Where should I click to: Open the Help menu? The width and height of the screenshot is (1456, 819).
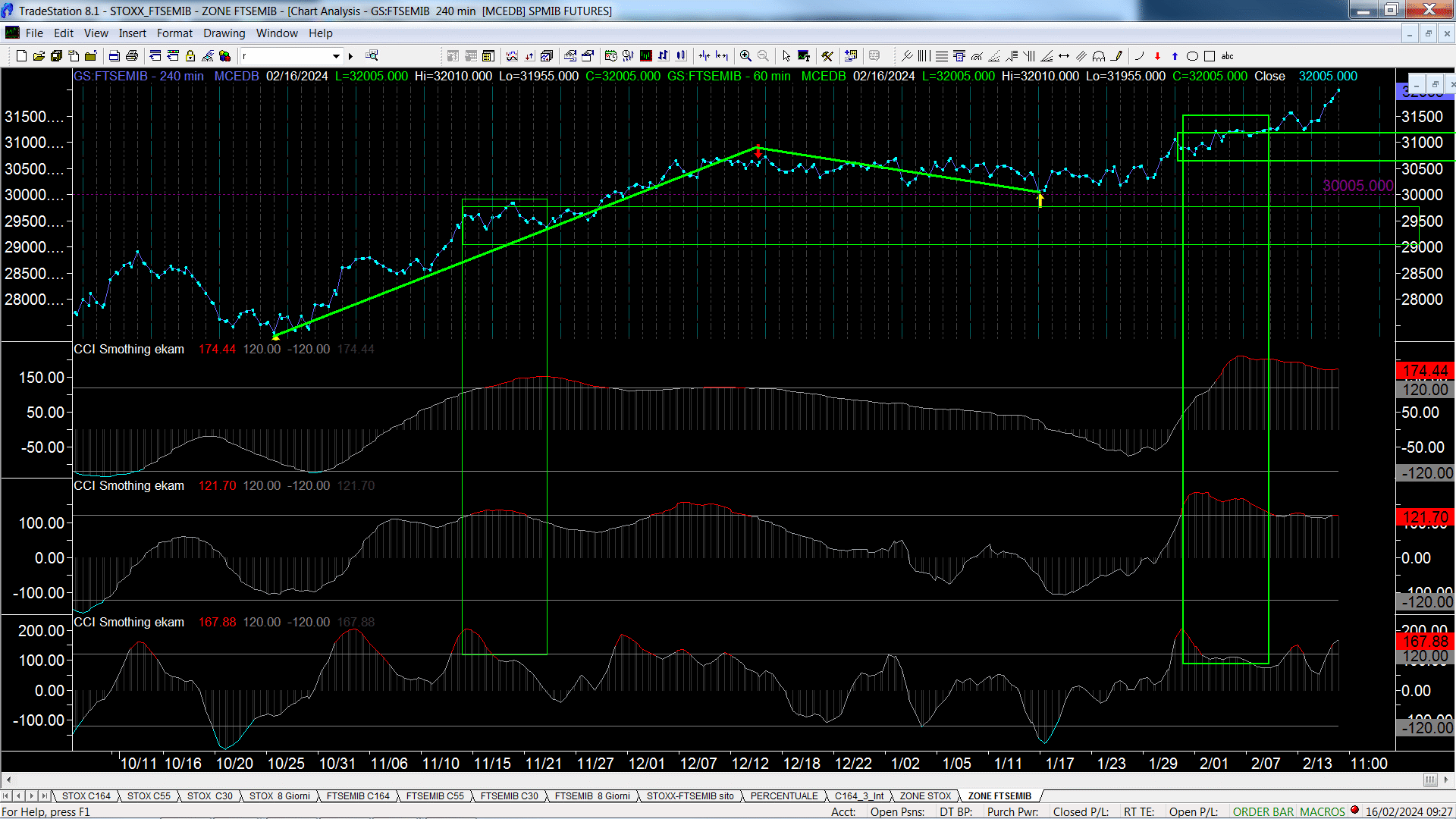pos(321,33)
